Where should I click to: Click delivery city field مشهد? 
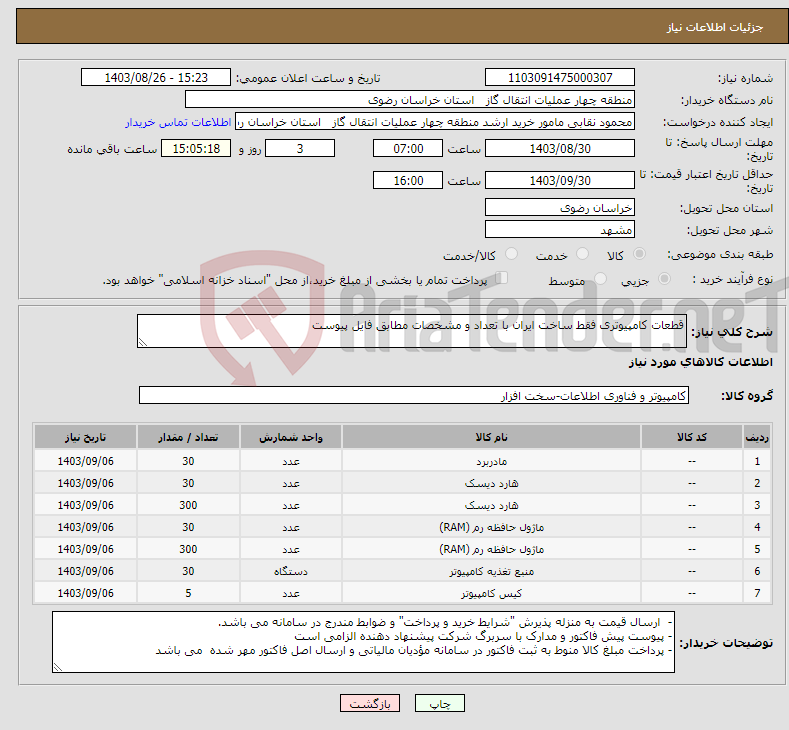click(x=560, y=230)
